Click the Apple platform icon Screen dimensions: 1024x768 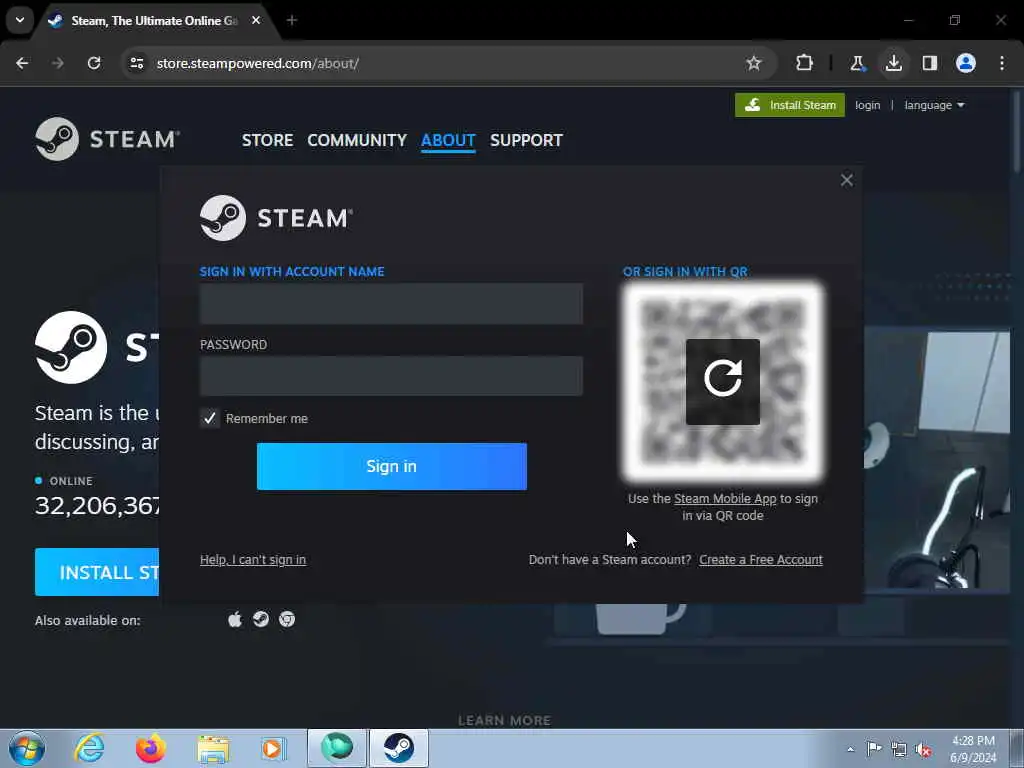pyautogui.click(x=235, y=619)
